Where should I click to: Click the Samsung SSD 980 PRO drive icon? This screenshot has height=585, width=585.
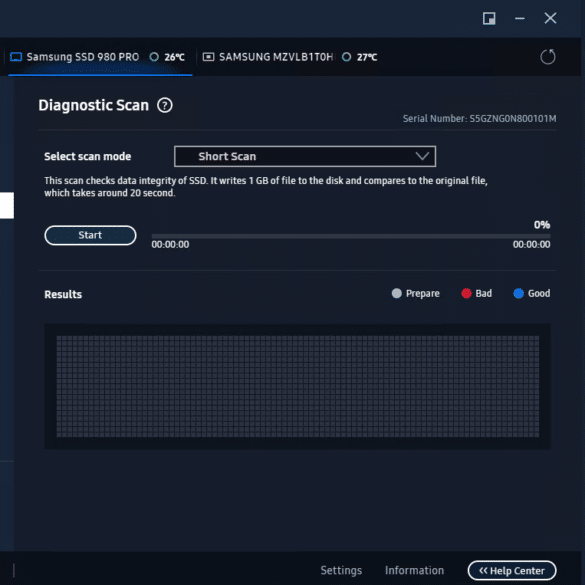pyautogui.click(x=16, y=57)
